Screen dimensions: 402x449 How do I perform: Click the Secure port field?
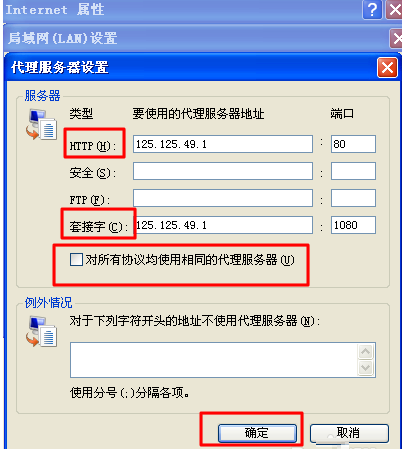pos(353,171)
